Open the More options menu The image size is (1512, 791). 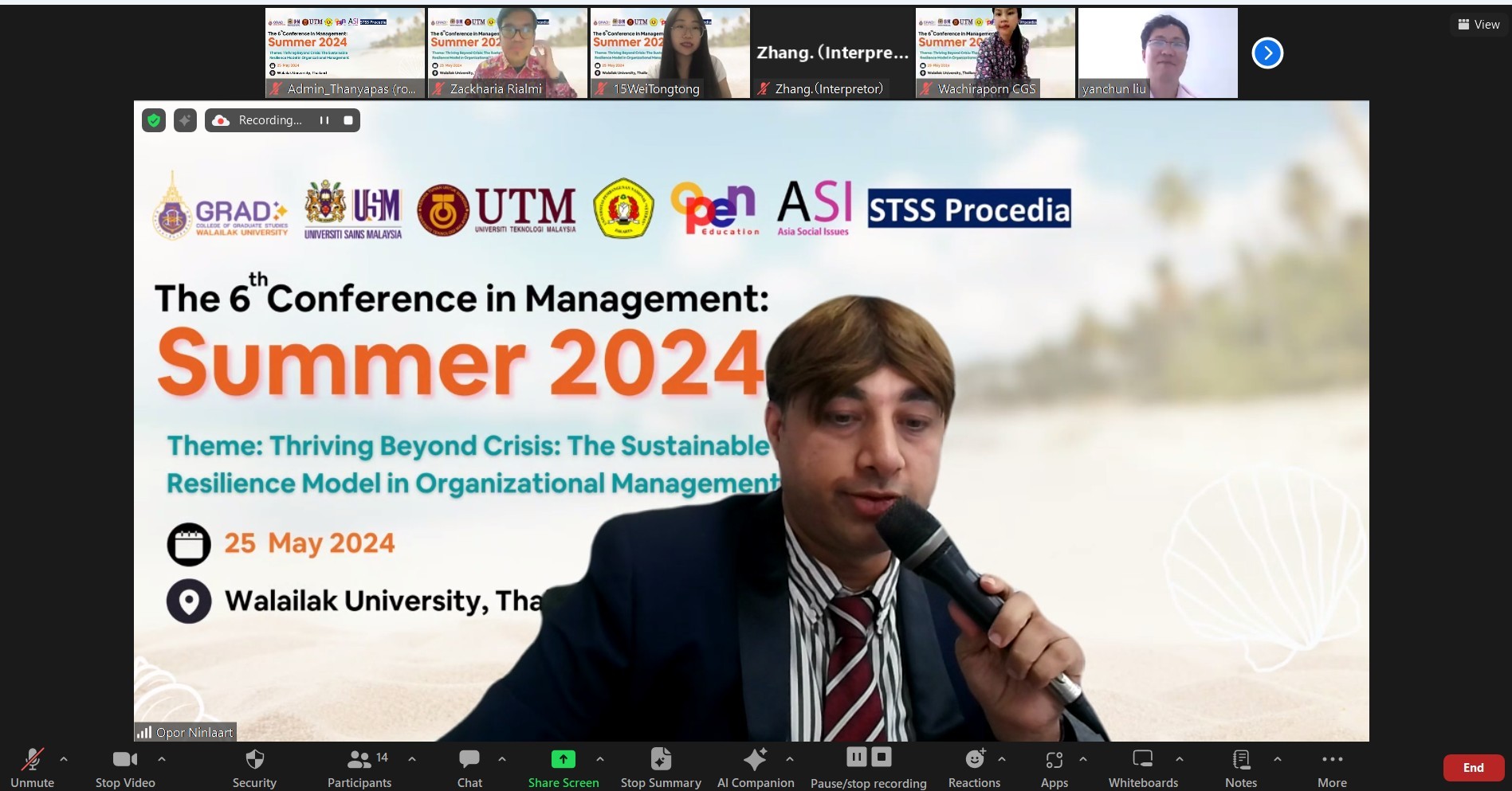pyautogui.click(x=1332, y=768)
